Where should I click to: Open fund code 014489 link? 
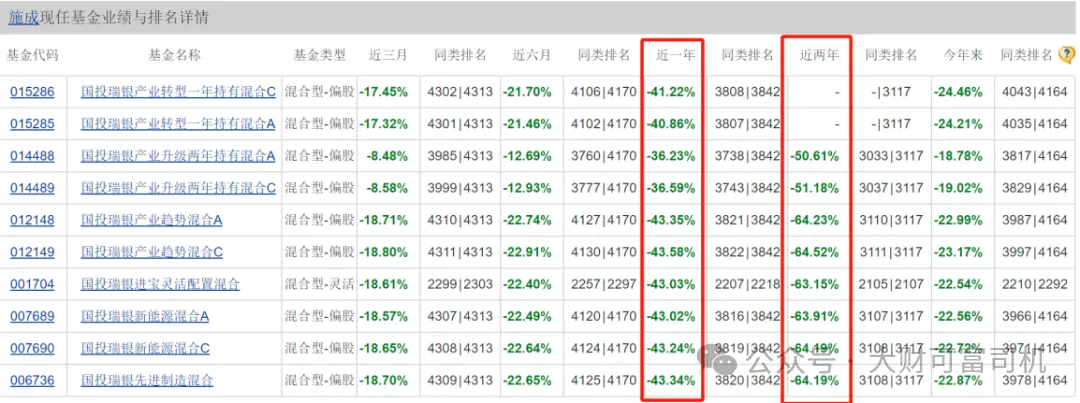[x=32, y=188]
